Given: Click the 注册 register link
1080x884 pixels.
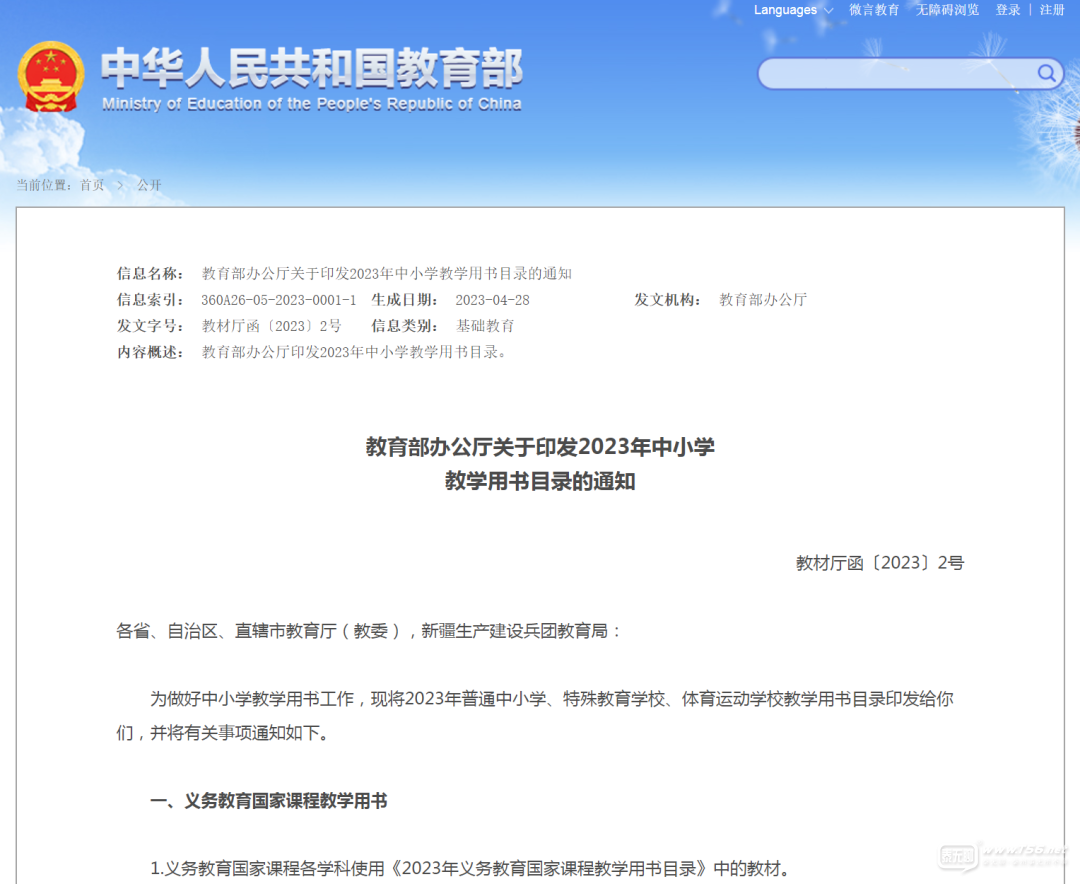Looking at the screenshot, I should tap(1052, 10).
